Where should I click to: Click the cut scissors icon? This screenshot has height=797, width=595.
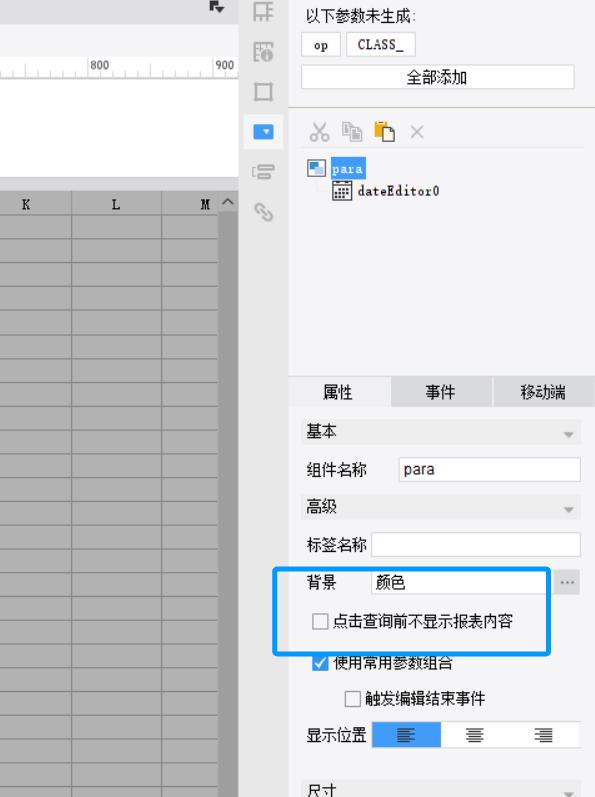(x=320, y=132)
